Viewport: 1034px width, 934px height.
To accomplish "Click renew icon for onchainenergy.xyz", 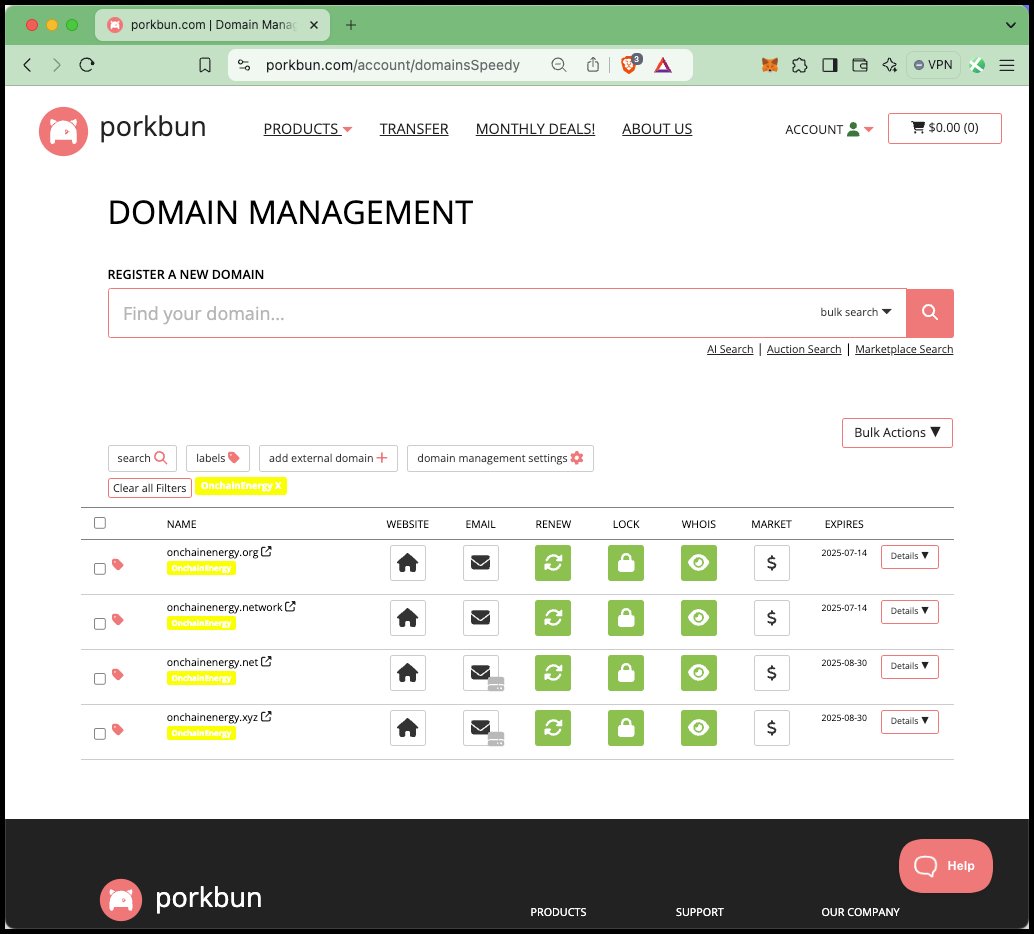I will [x=553, y=728].
